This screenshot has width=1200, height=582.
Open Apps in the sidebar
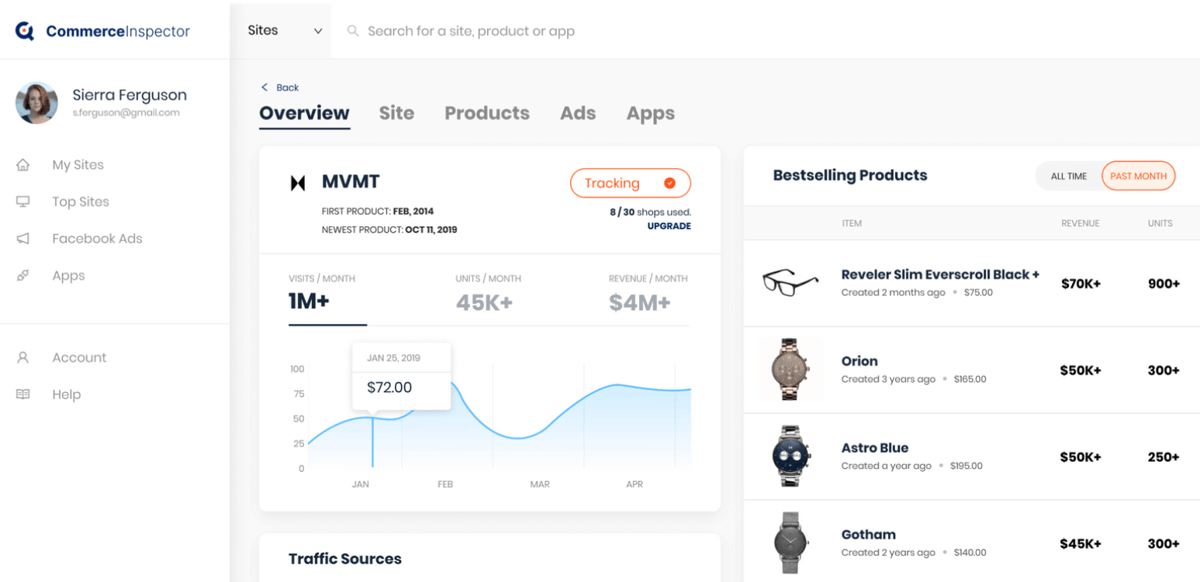pos(68,276)
